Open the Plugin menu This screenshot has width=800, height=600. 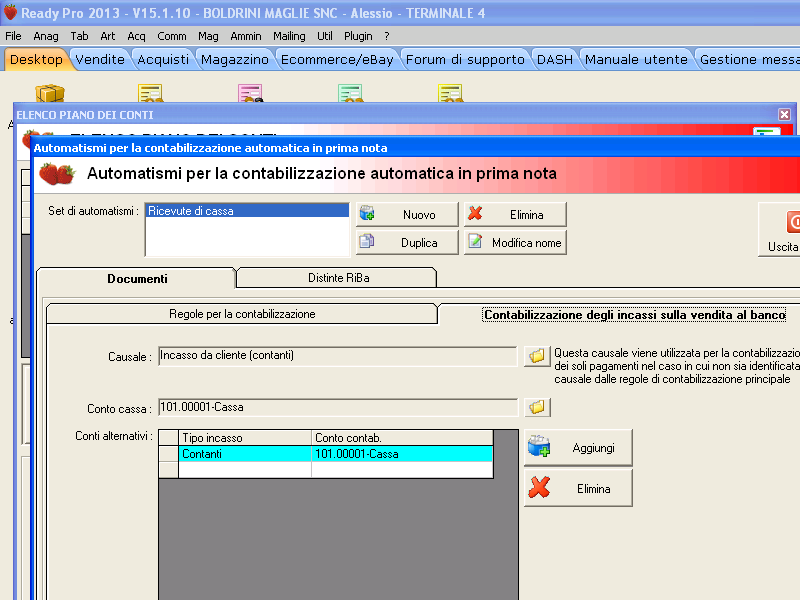[358, 36]
